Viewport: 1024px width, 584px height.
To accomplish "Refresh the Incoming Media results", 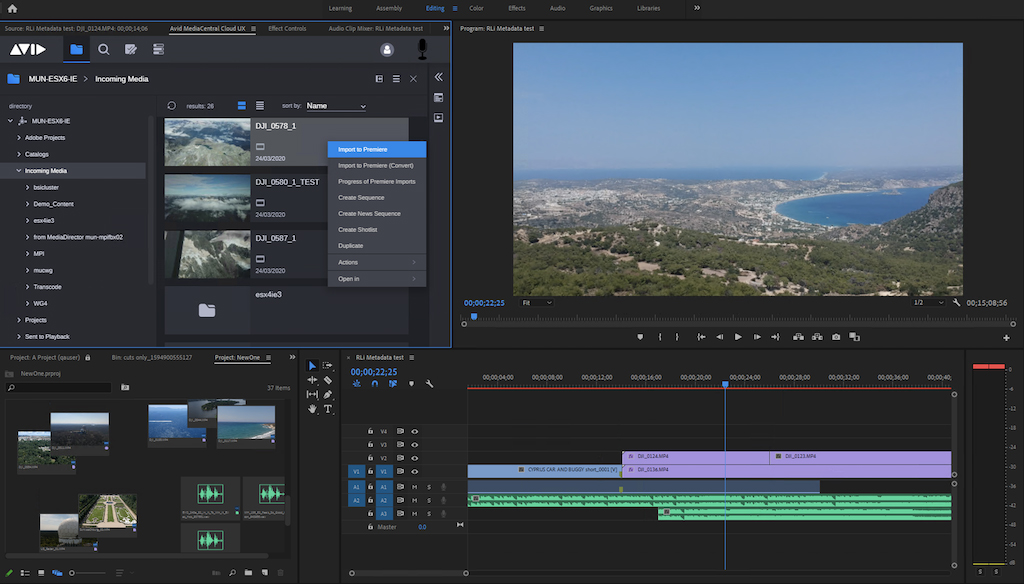I will coord(171,106).
